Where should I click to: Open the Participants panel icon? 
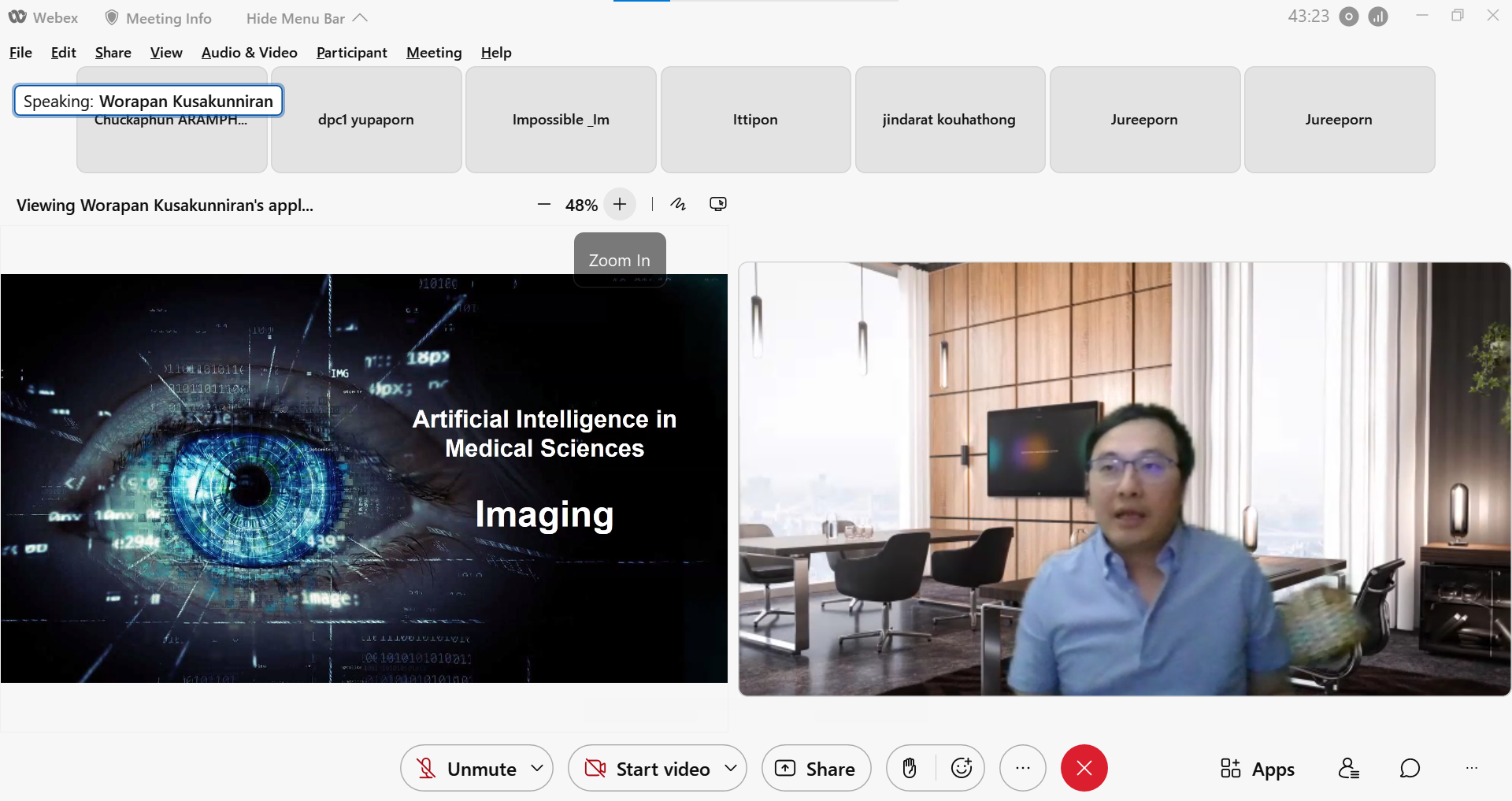(1348, 768)
